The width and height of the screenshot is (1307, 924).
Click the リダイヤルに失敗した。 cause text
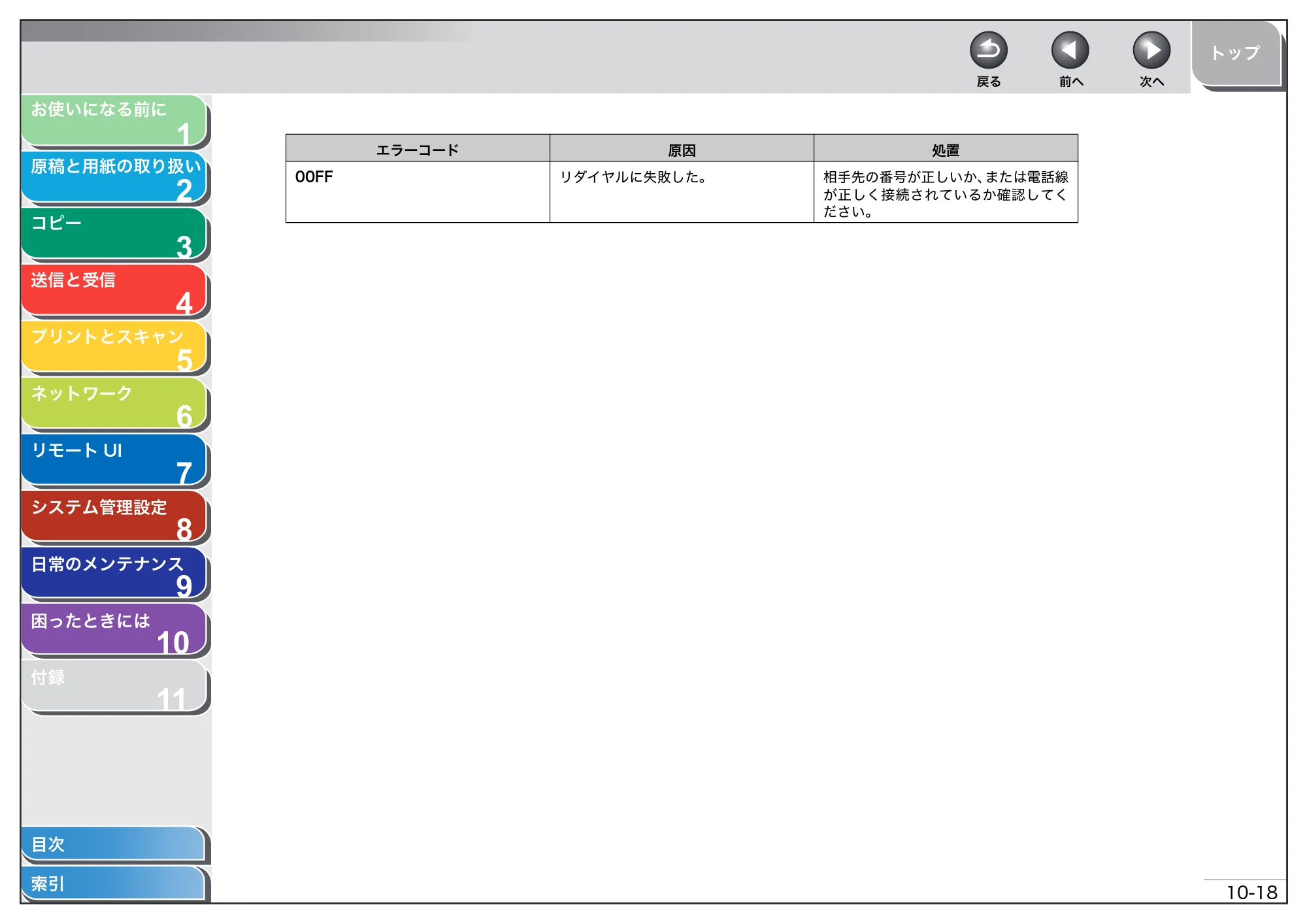633,177
